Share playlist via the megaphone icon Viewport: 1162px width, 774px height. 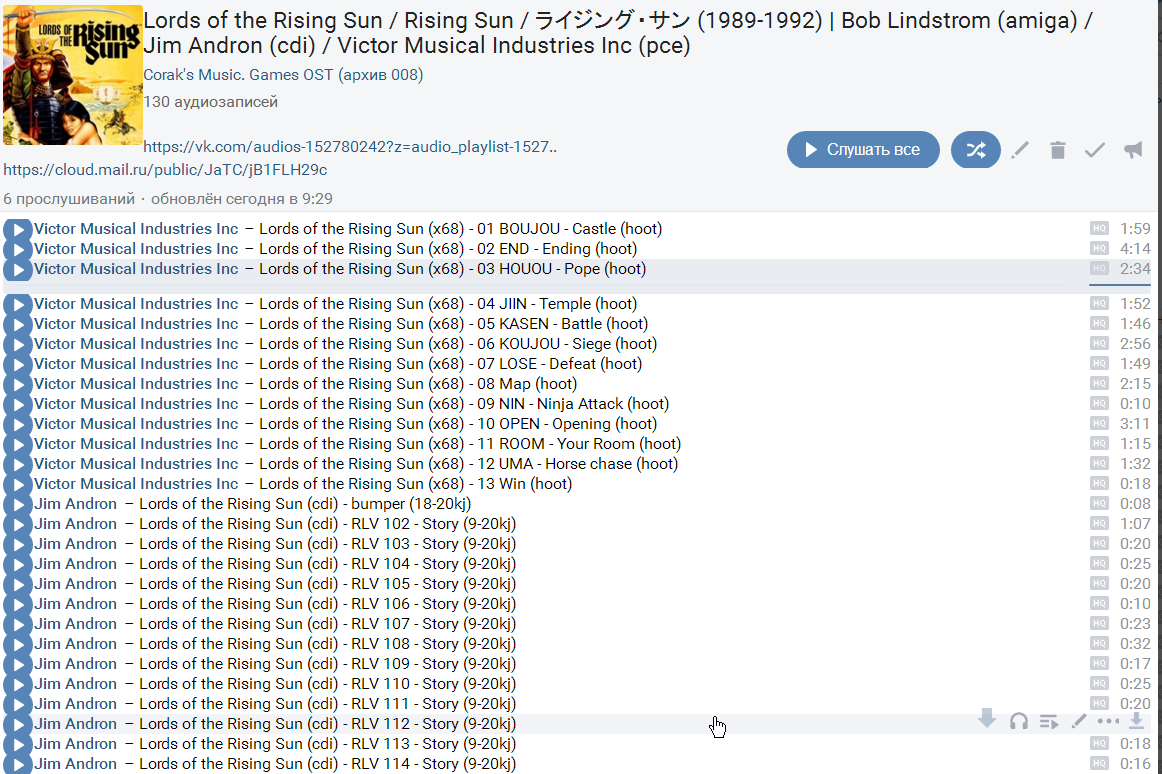tap(1132, 150)
